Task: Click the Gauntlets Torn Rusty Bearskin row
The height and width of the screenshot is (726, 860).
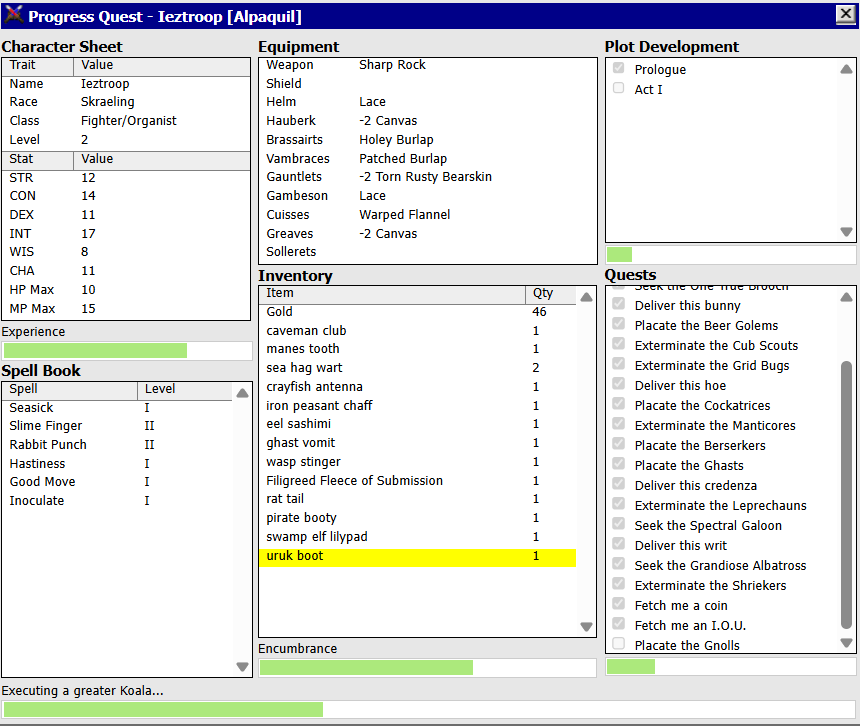Action: coord(428,177)
